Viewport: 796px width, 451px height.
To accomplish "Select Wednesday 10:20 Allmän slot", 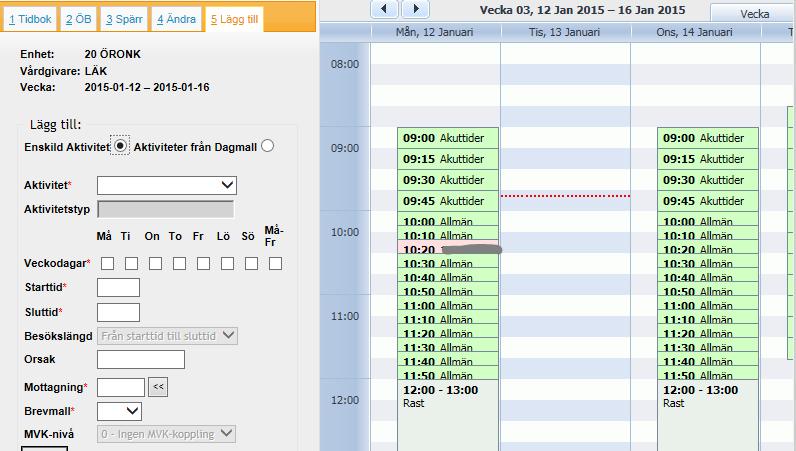I will click(x=708, y=247).
